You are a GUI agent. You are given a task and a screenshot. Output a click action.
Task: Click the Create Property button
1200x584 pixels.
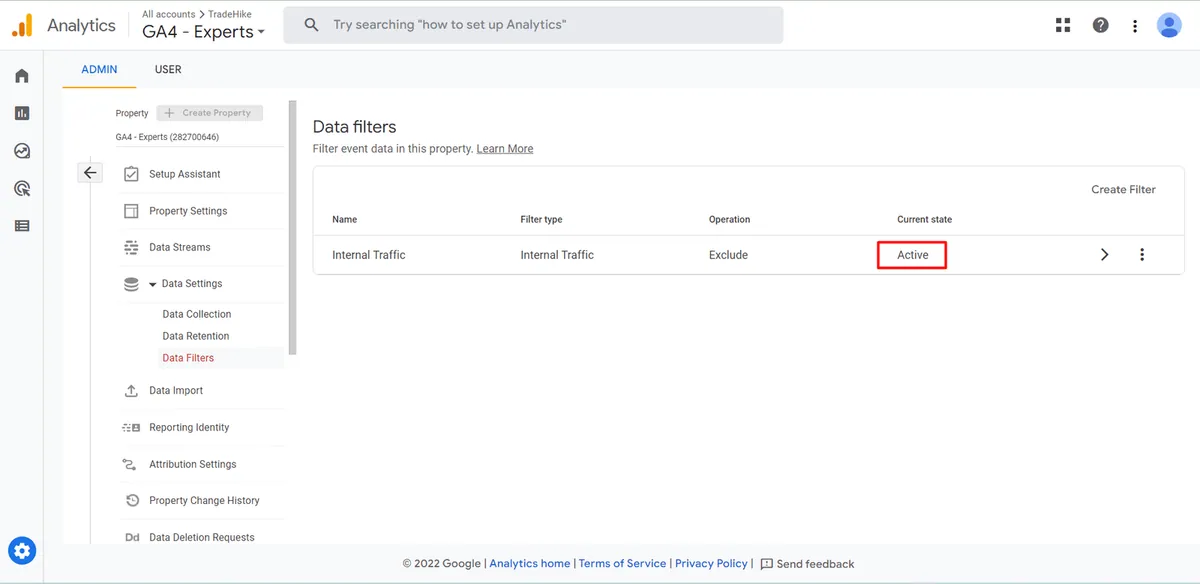[x=210, y=113]
